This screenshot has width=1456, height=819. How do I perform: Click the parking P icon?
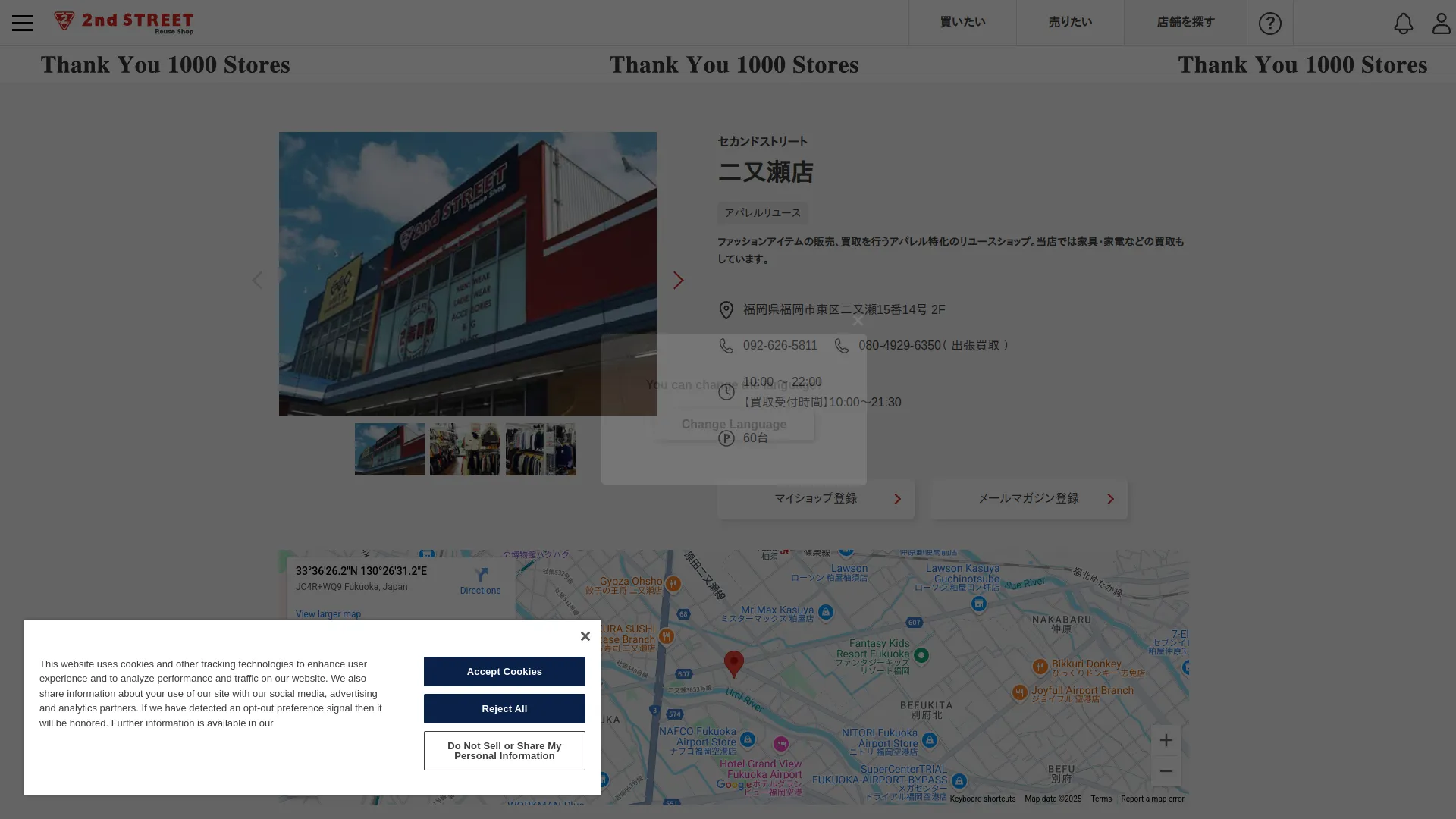click(x=726, y=438)
